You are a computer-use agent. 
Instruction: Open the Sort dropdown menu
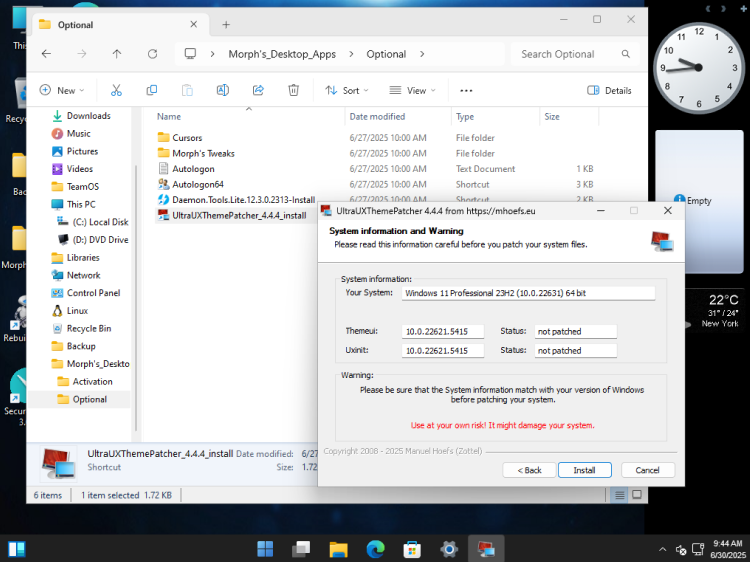347,90
